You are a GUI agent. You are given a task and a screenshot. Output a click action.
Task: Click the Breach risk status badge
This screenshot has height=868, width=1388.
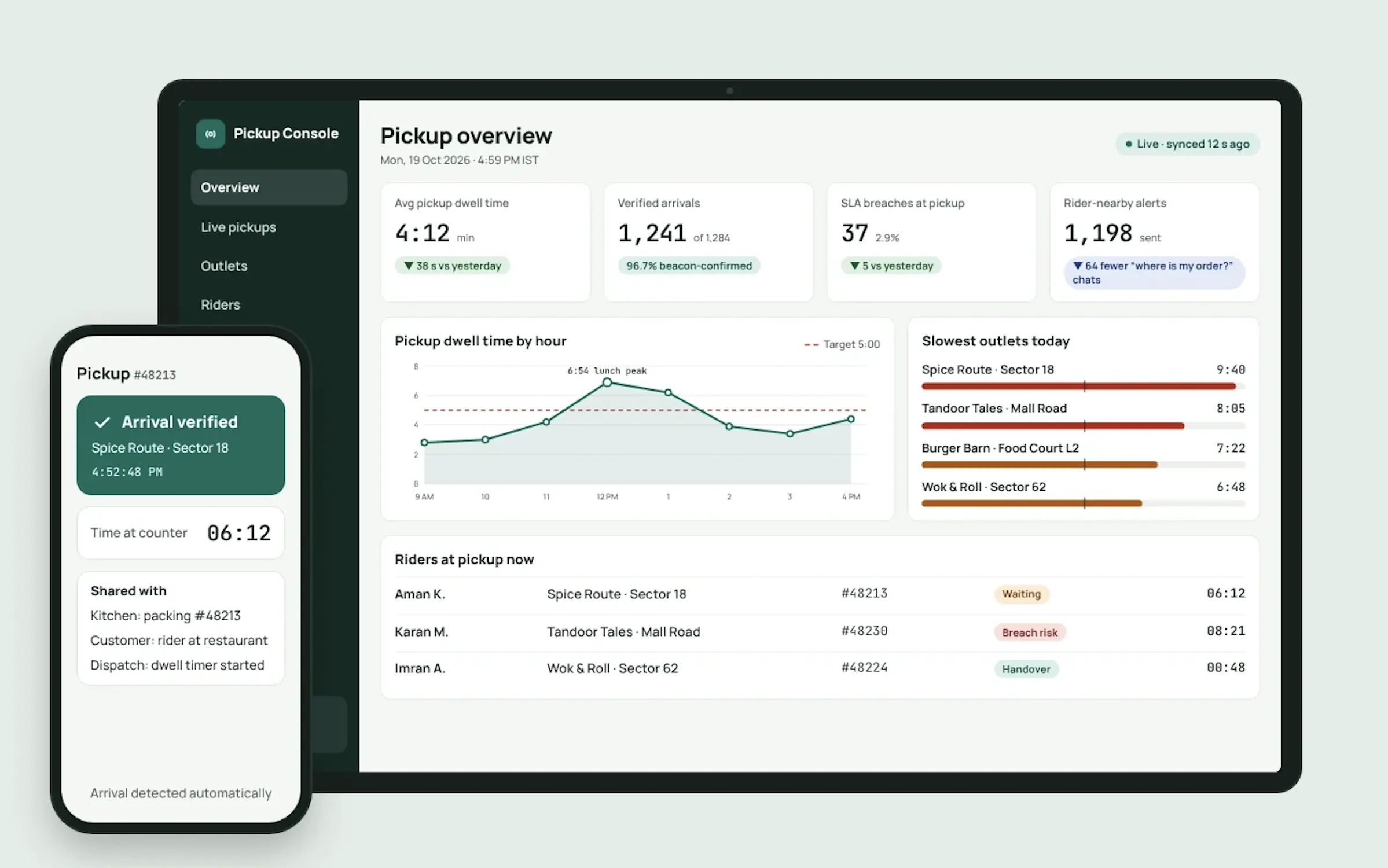click(x=1030, y=632)
